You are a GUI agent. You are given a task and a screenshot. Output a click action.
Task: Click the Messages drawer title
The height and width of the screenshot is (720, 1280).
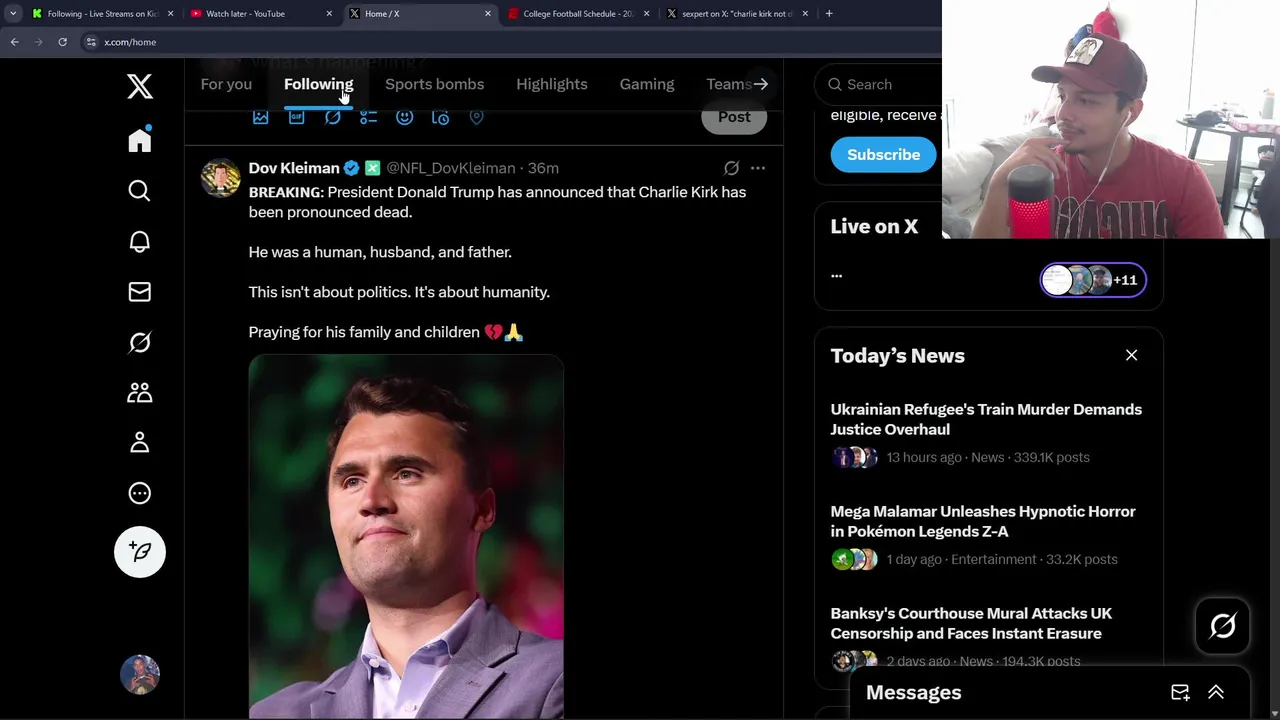(913, 692)
